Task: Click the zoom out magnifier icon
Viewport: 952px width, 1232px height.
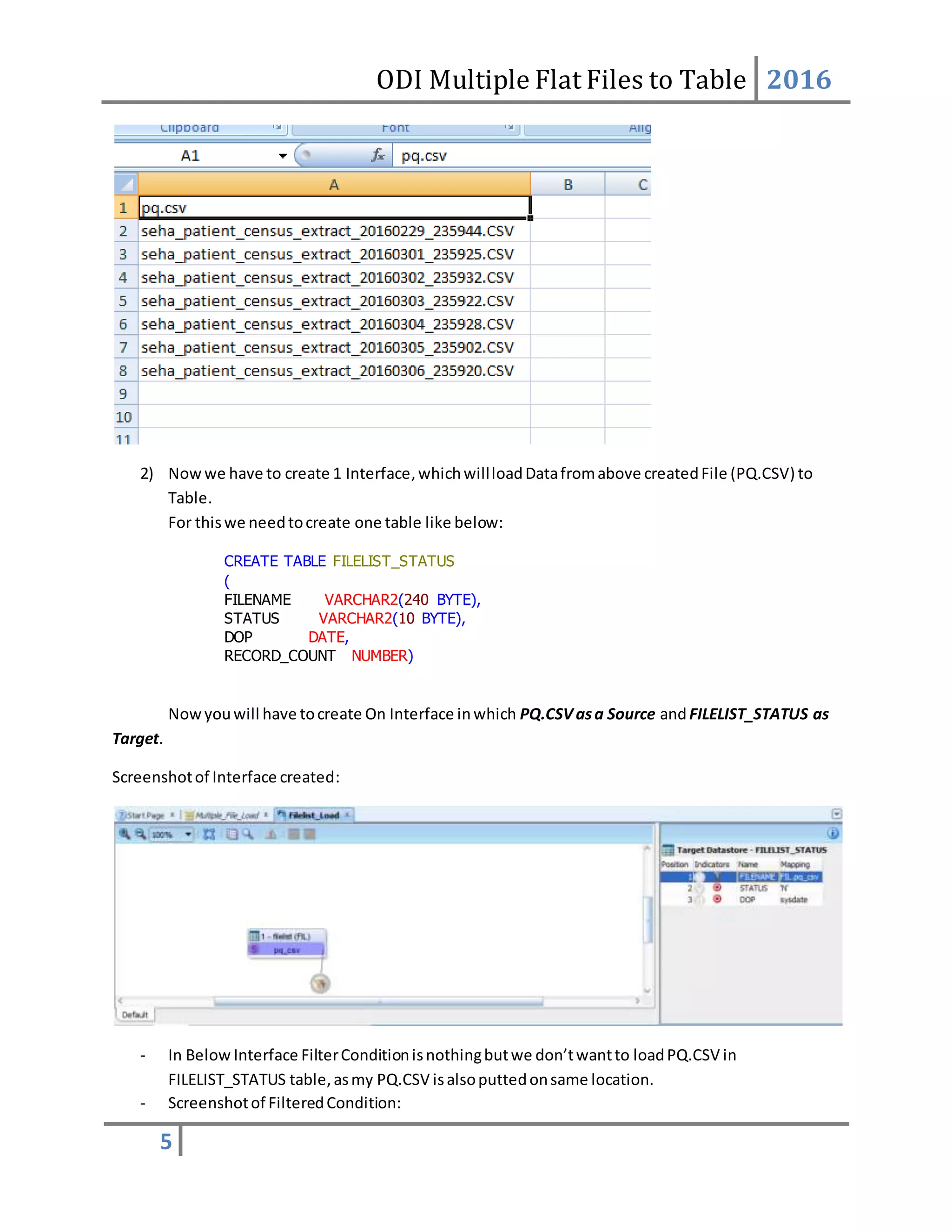Action: tap(140, 834)
